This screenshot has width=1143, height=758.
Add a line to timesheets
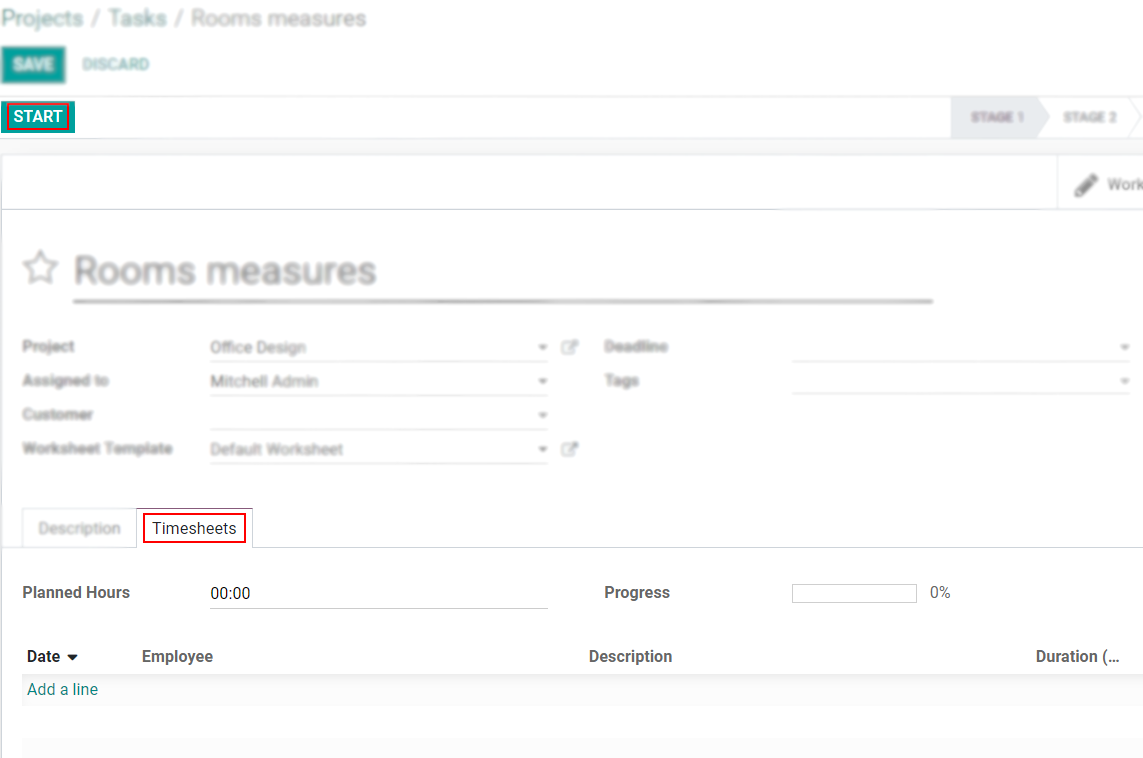[x=63, y=689]
